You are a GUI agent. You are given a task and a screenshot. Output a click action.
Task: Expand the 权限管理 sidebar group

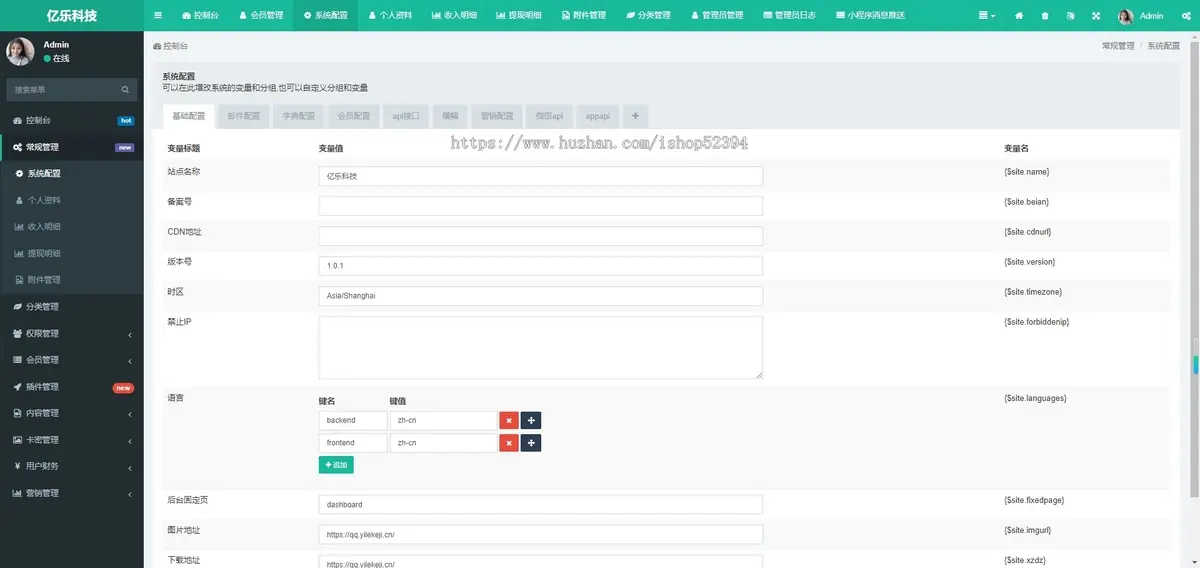coord(72,333)
